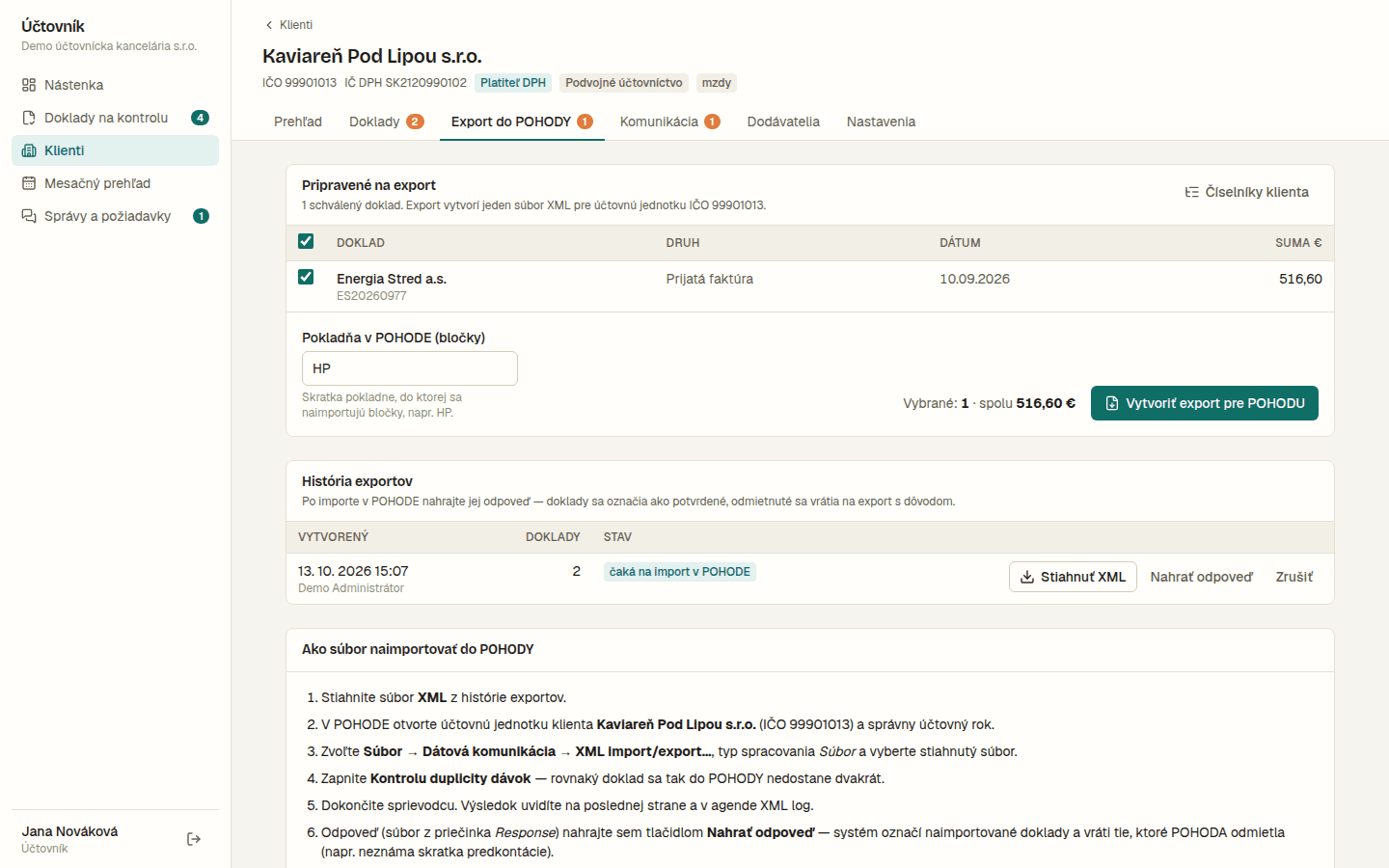Click the logout icon next to Jana Nováková
The height and width of the screenshot is (868, 1389).
tap(194, 839)
